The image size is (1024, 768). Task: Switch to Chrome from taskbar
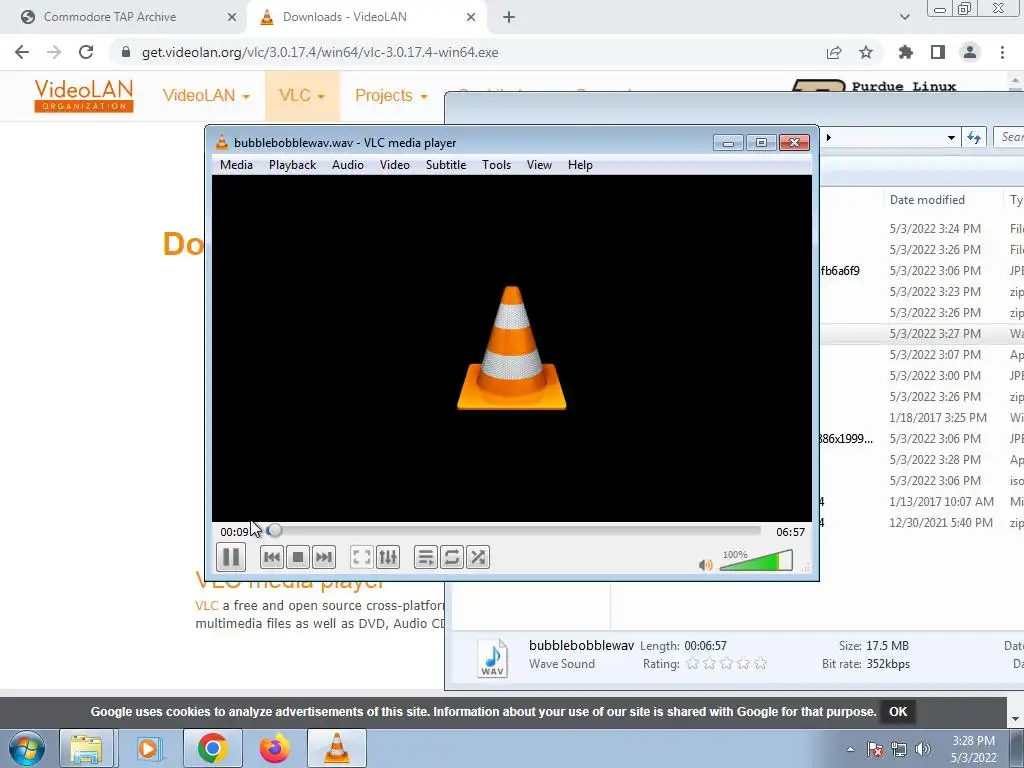[212, 748]
